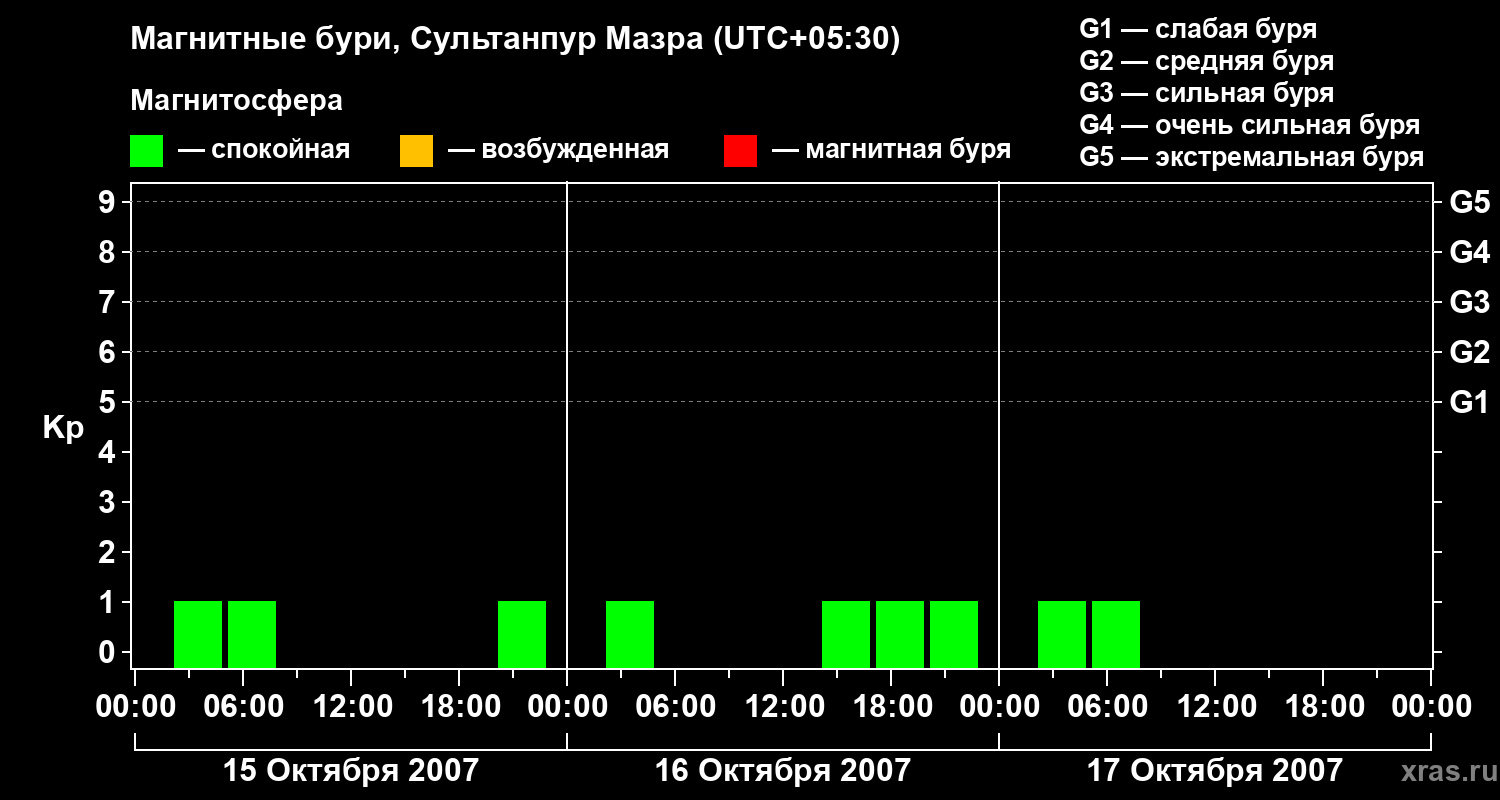Click the red 'магнитная буря' legend swatch
1500x800 pixels.
click(x=740, y=151)
